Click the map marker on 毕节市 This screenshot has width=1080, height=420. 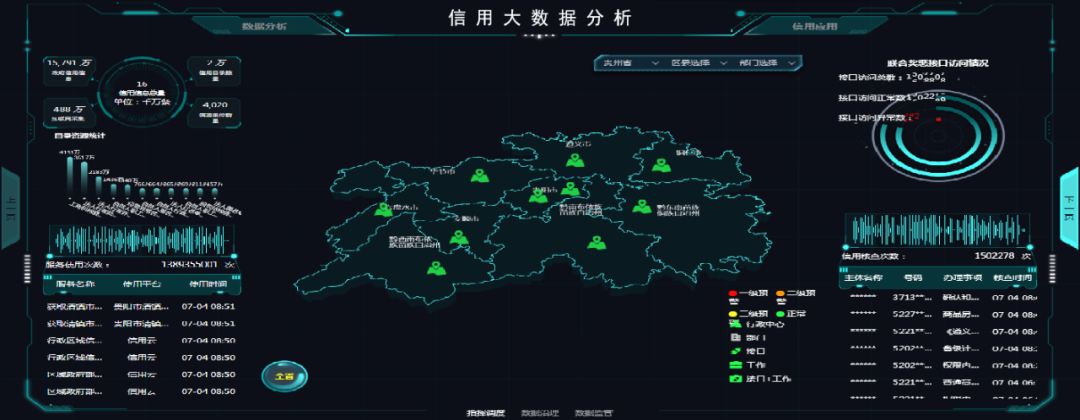pos(480,176)
